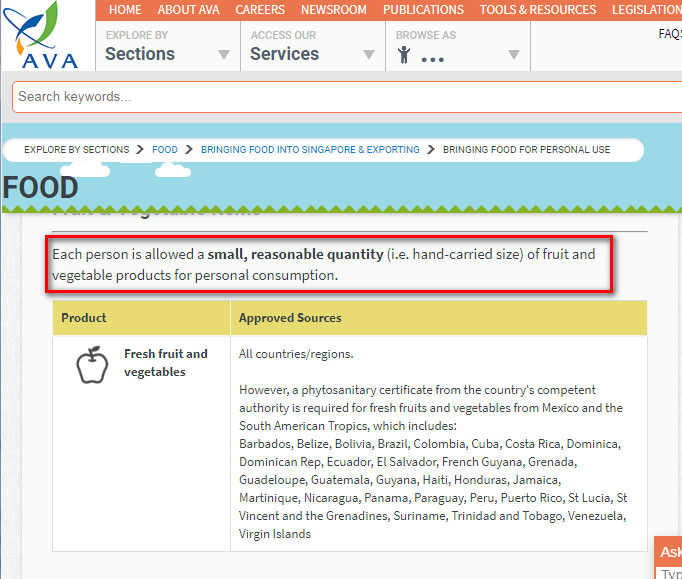Open the HOME menu item
682x579 pixels.
125,10
